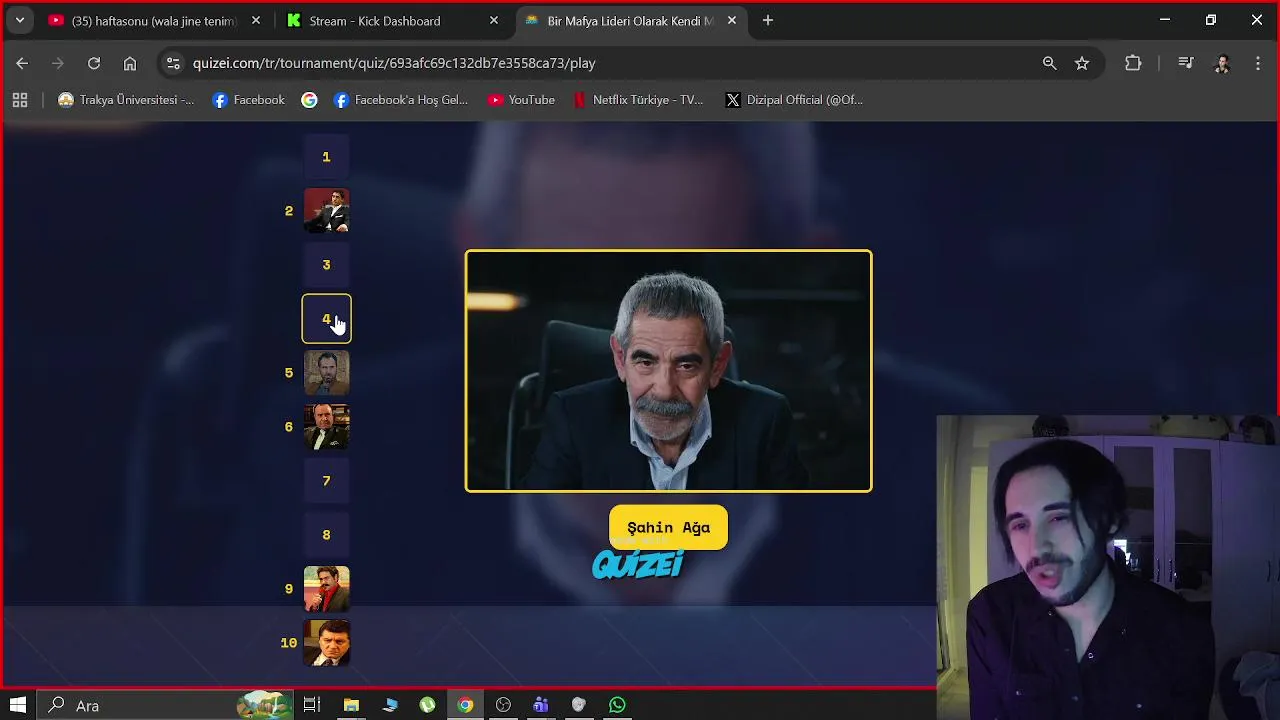Open the media control icon
1280x720 pixels.
1186,63
